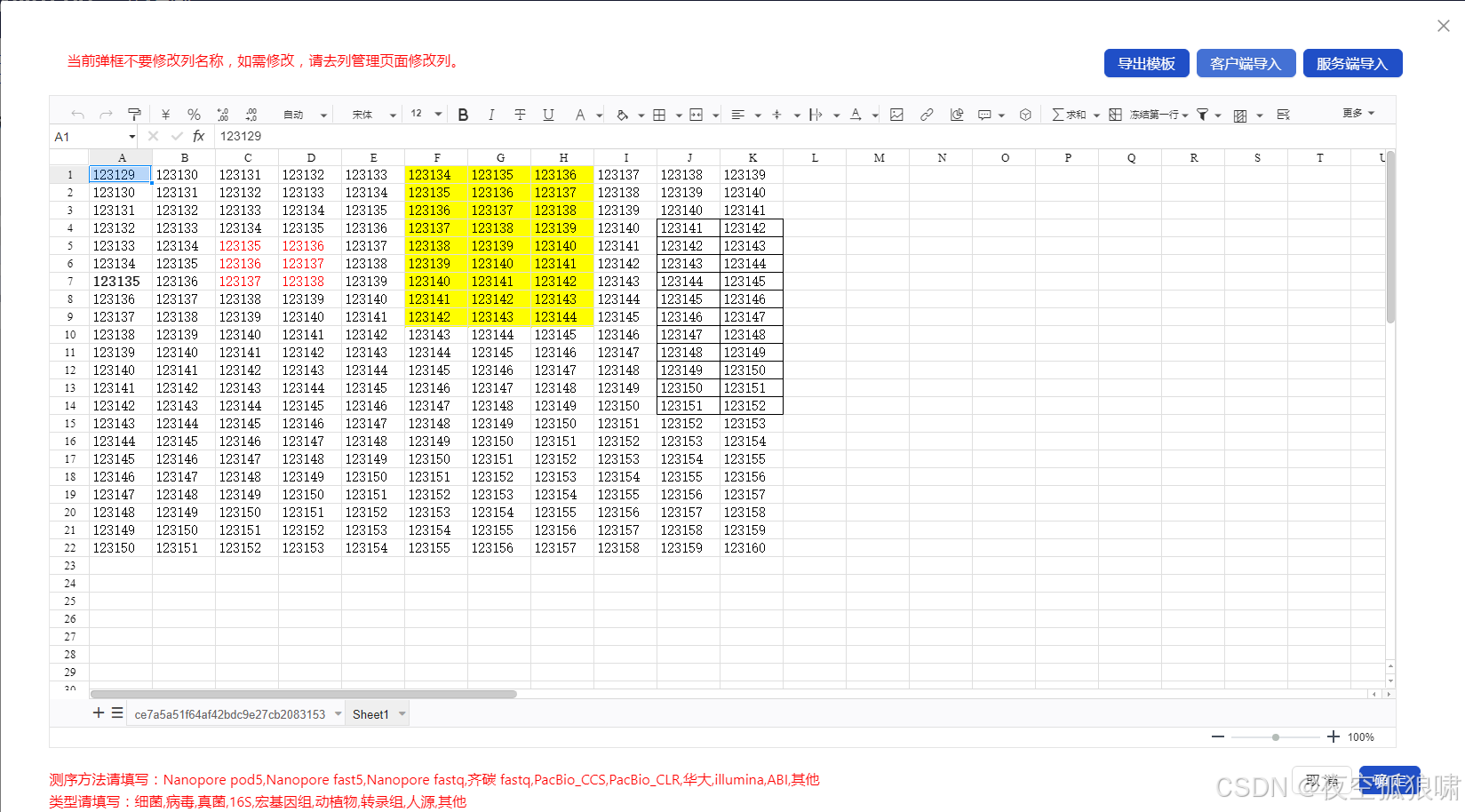Select cell A1 containing 123129
Image resolution: width=1465 pixels, height=812 pixels.
120,175
